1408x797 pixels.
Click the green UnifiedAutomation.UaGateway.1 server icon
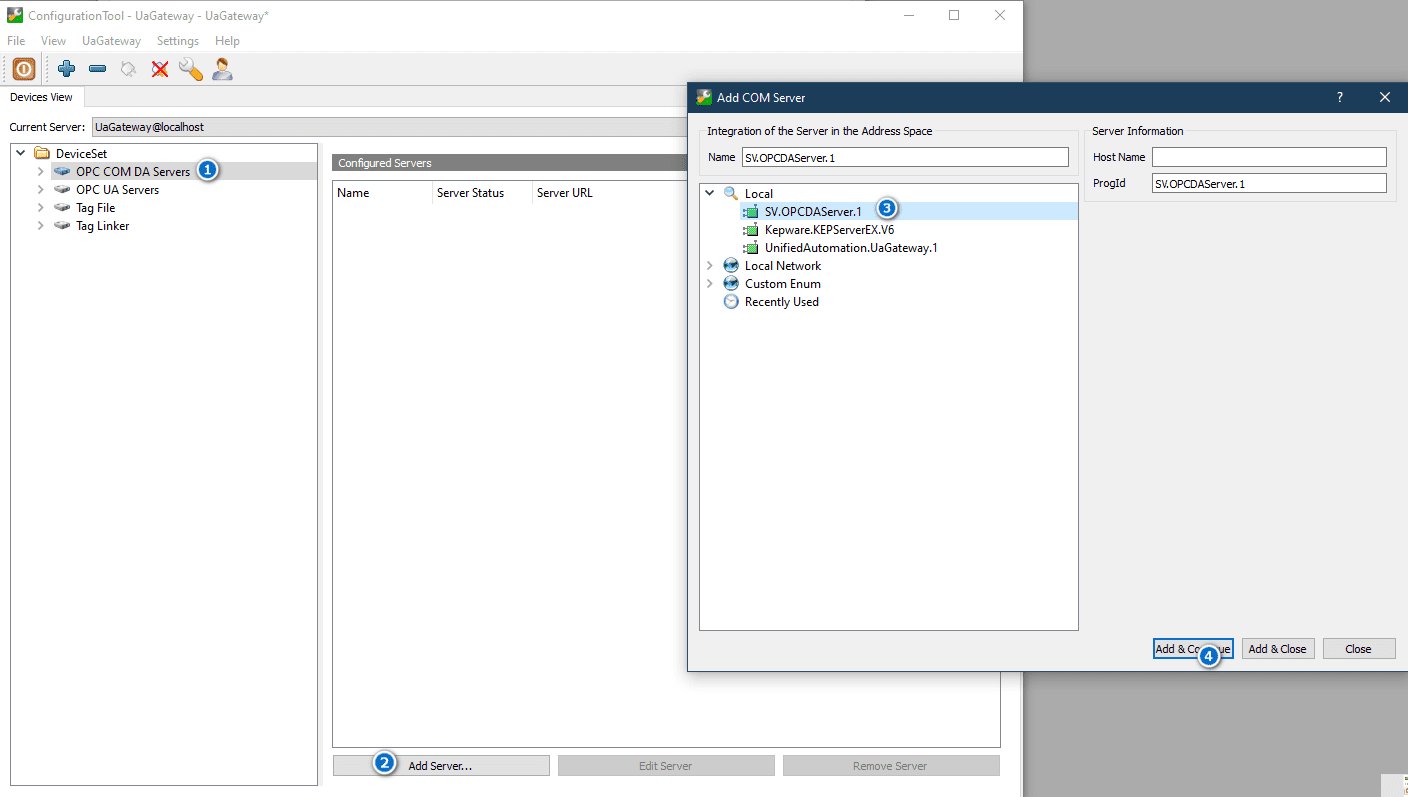[x=751, y=248]
